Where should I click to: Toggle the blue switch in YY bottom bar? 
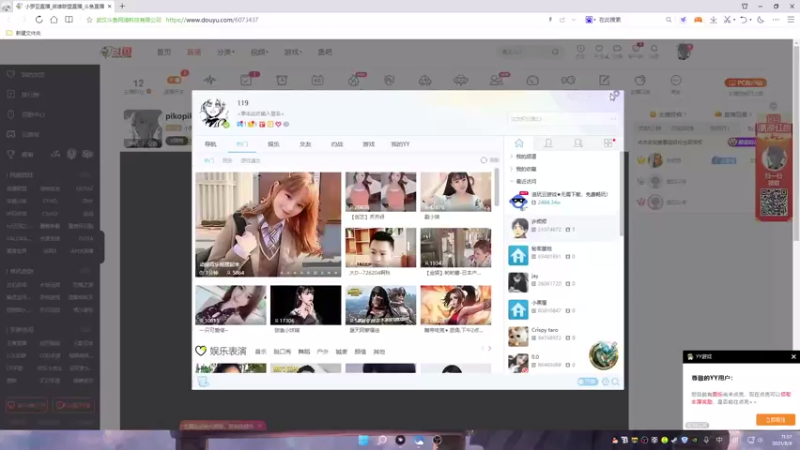pyautogui.click(x=587, y=382)
